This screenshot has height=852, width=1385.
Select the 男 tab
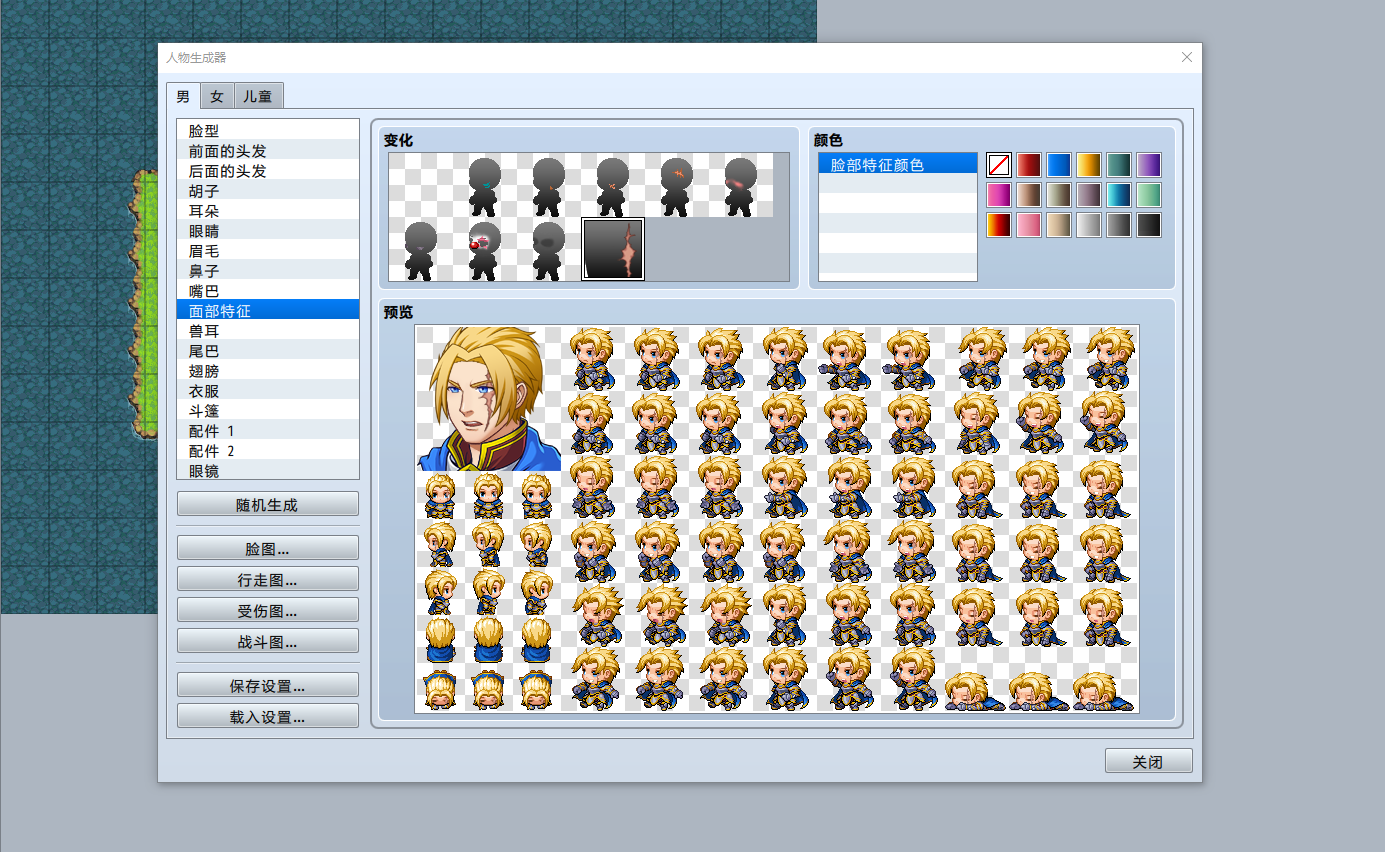(183, 96)
